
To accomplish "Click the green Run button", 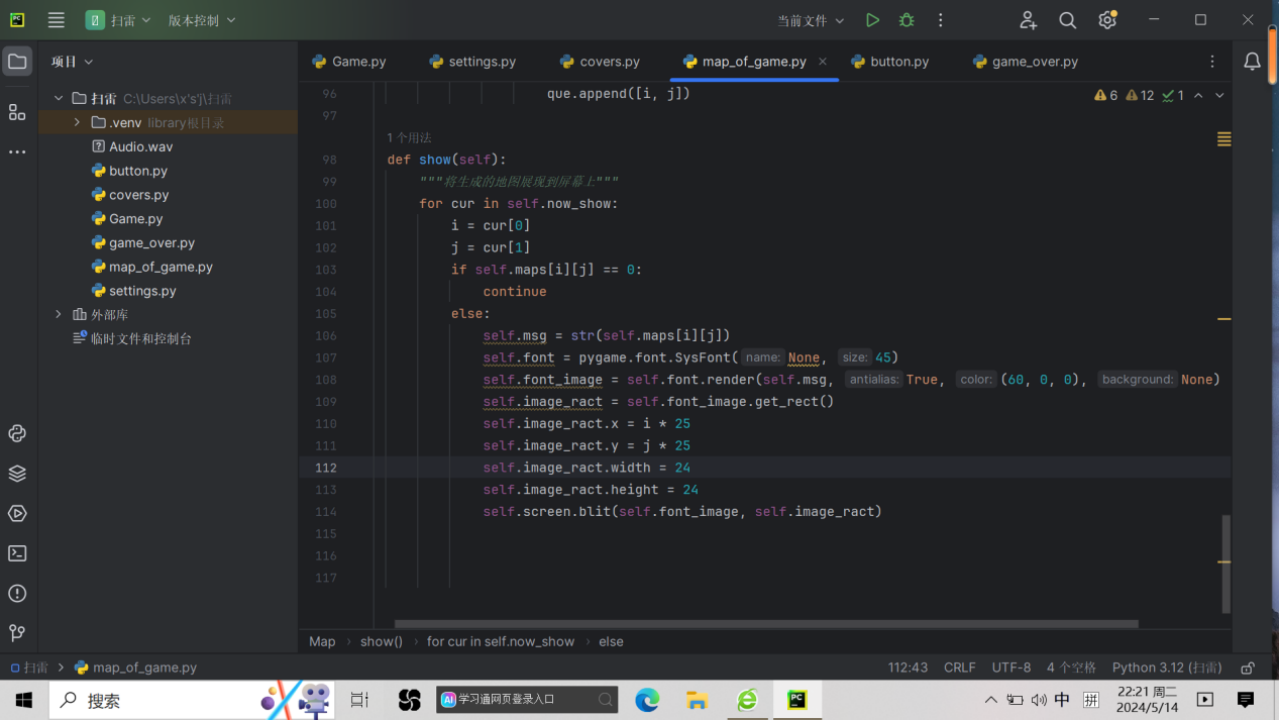I will coord(872,20).
